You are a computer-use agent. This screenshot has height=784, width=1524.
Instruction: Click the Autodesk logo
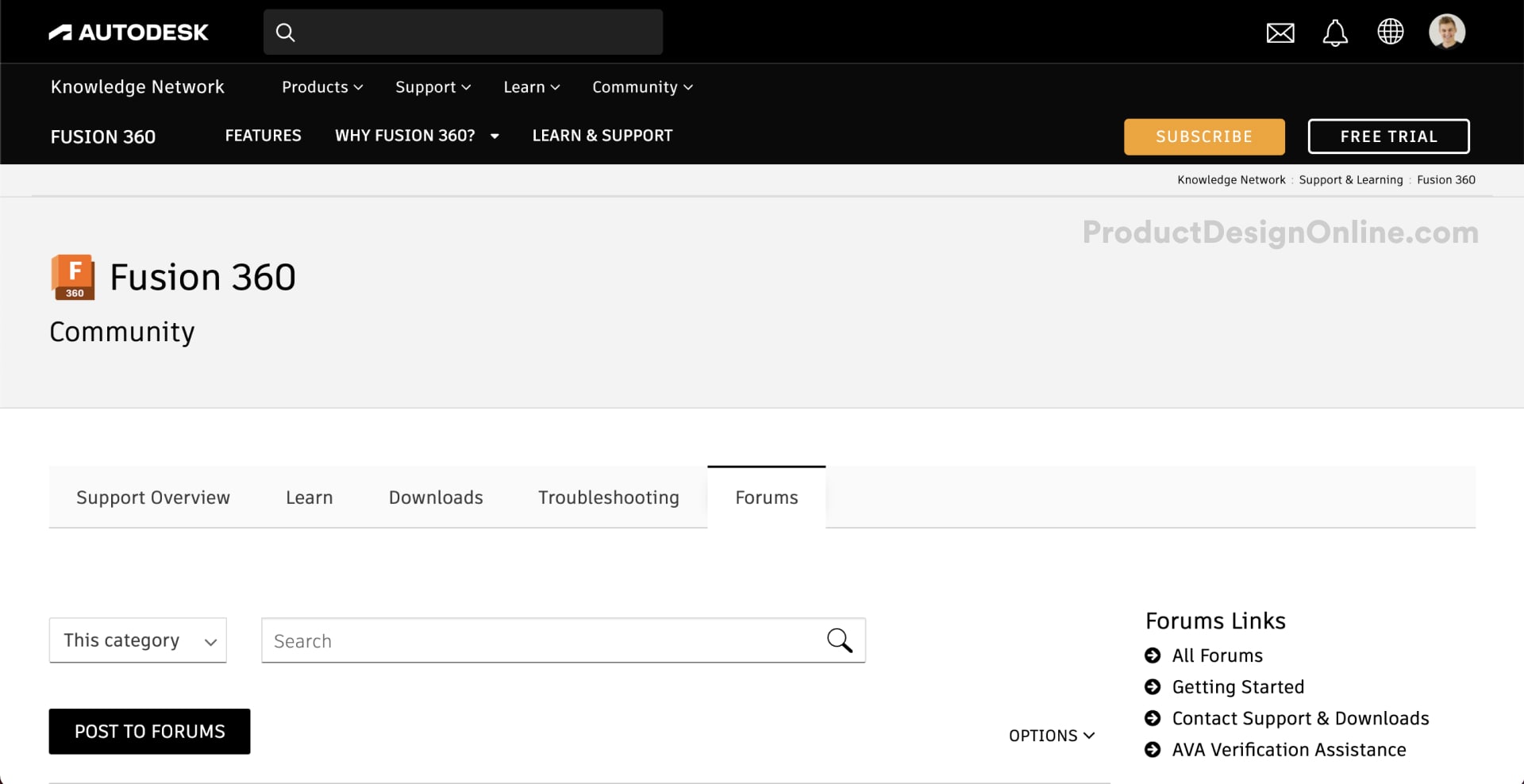[x=129, y=33]
